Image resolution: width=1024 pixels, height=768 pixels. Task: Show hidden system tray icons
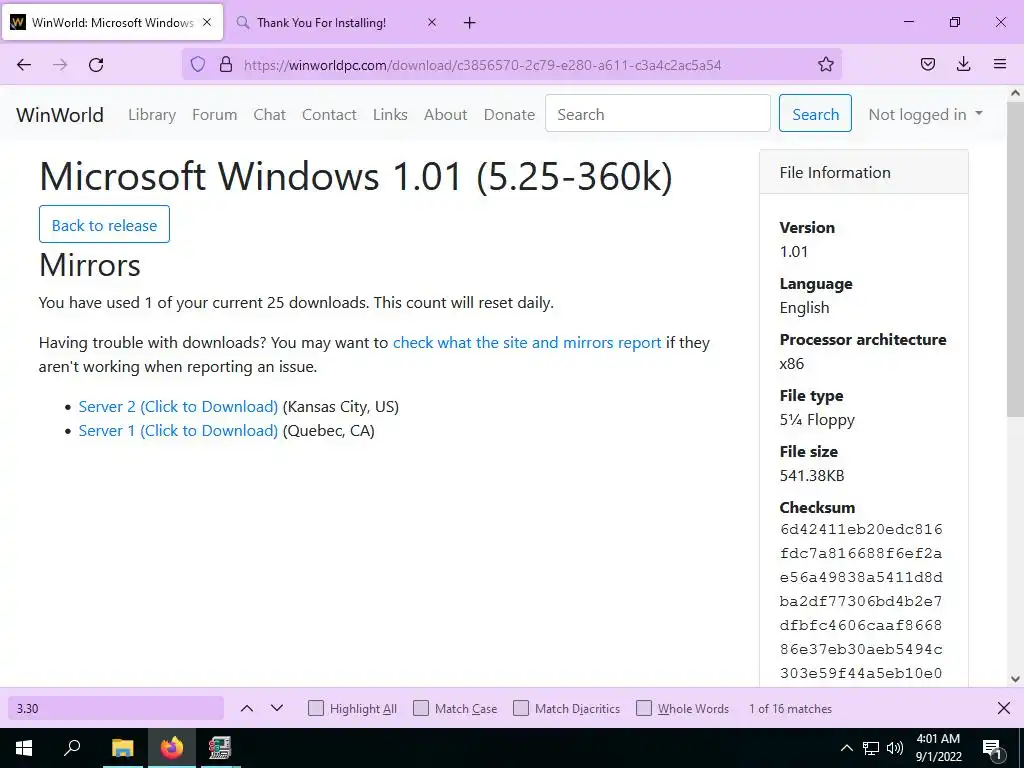tap(846, 748)
